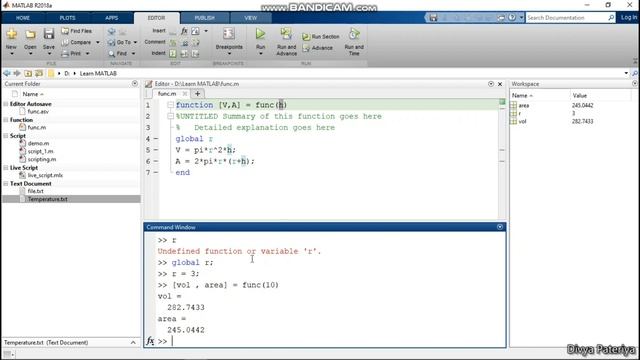Set breakpoint dash on line 7
Image resolution: width=640 pixels, height=360 pixels.
click(x=156, y=173)
